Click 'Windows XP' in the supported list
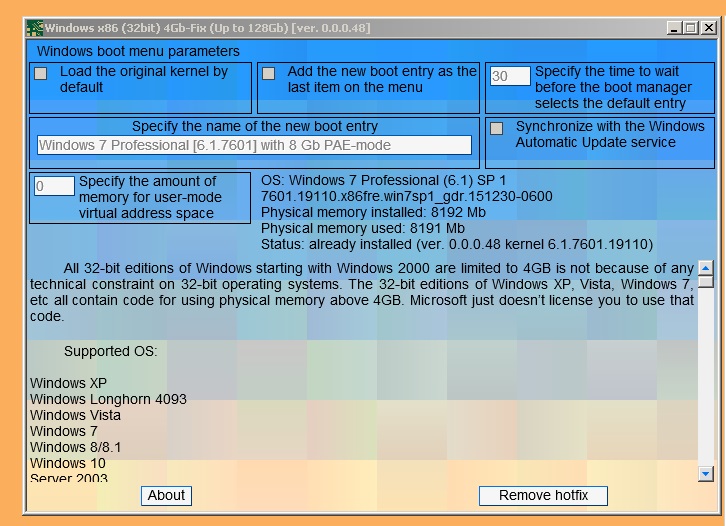This screenshot has width=726, height=526. point(69,383)
